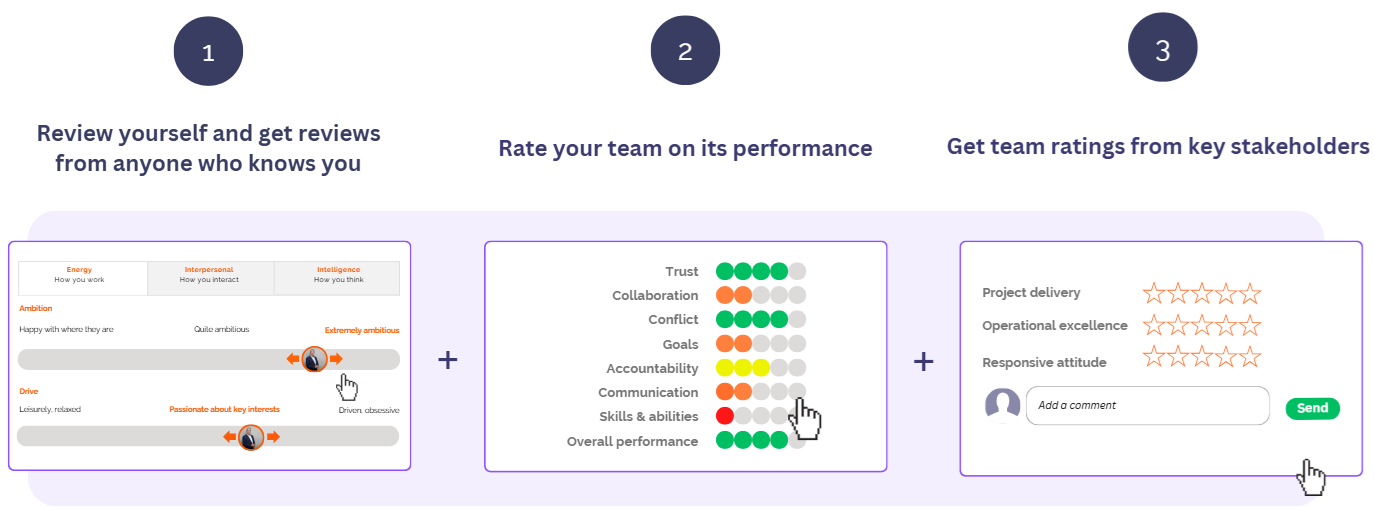Give Responsive attitude one star

1154,357
